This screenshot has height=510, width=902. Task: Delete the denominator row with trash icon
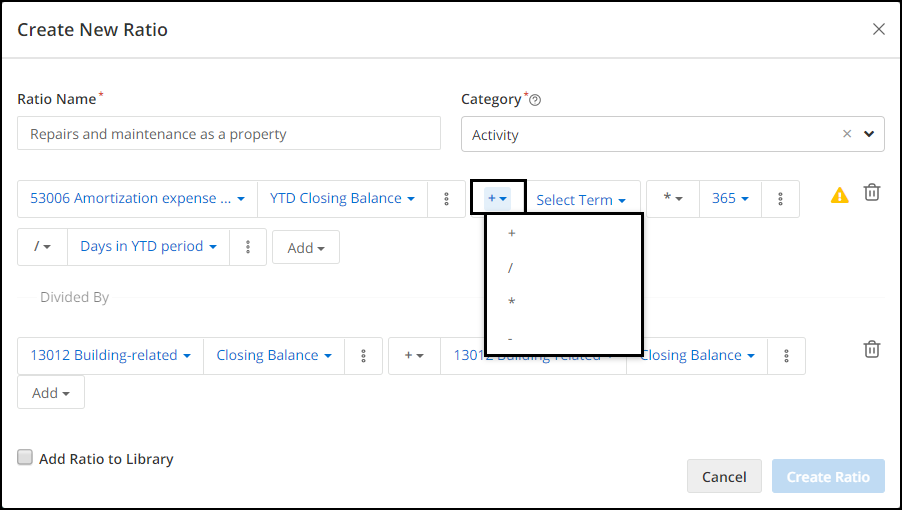tap(872, 349)
